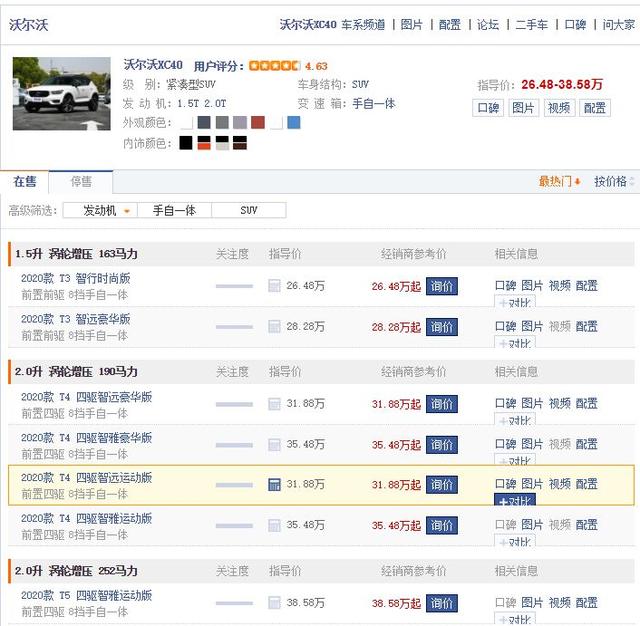Click the 口碑 button under guide price
Screen dimensions: 640x626
pyautogui.click(x=488, y=108)
